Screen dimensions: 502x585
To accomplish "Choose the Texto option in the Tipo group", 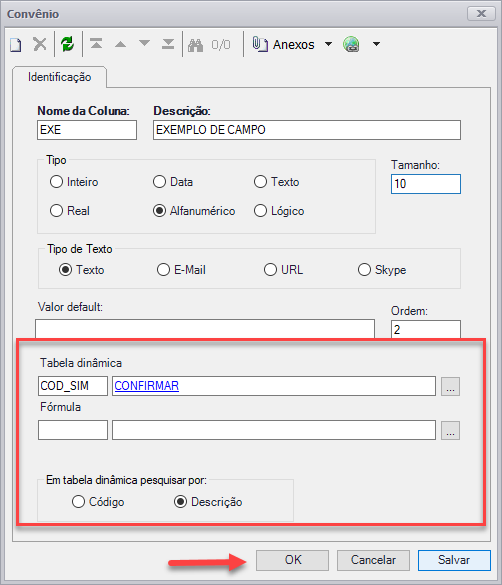I will (x=277, y=182).
